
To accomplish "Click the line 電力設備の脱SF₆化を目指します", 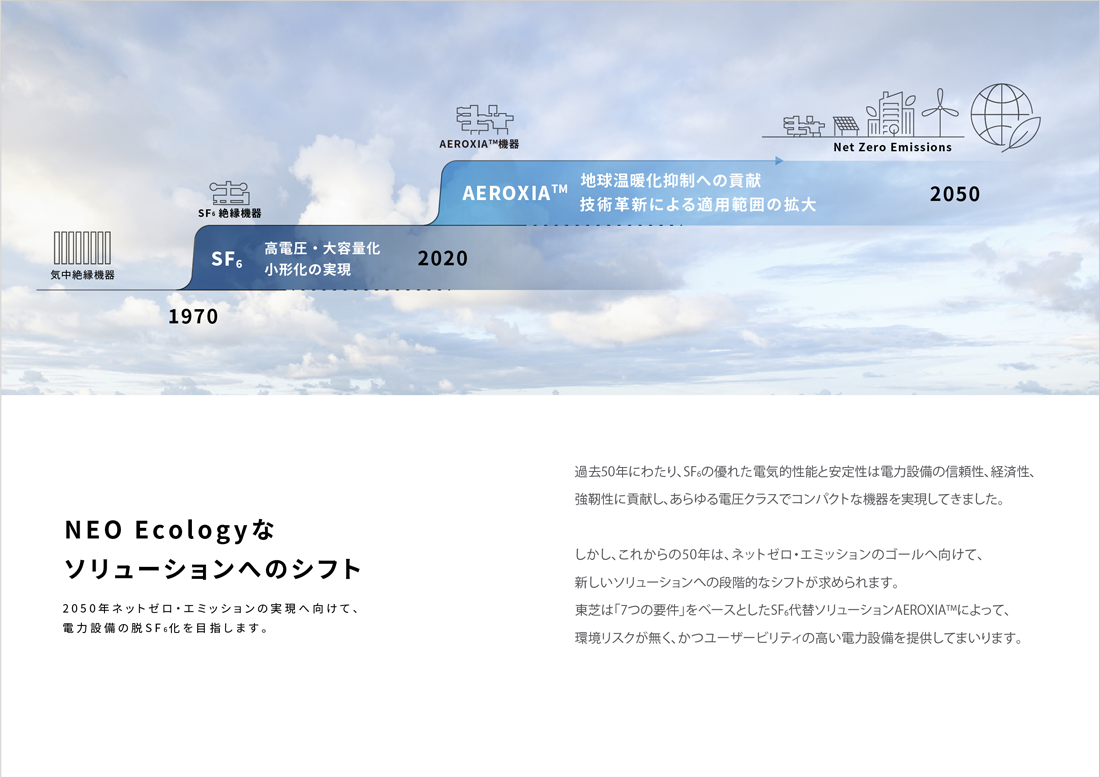I will (x=166, y=628).
